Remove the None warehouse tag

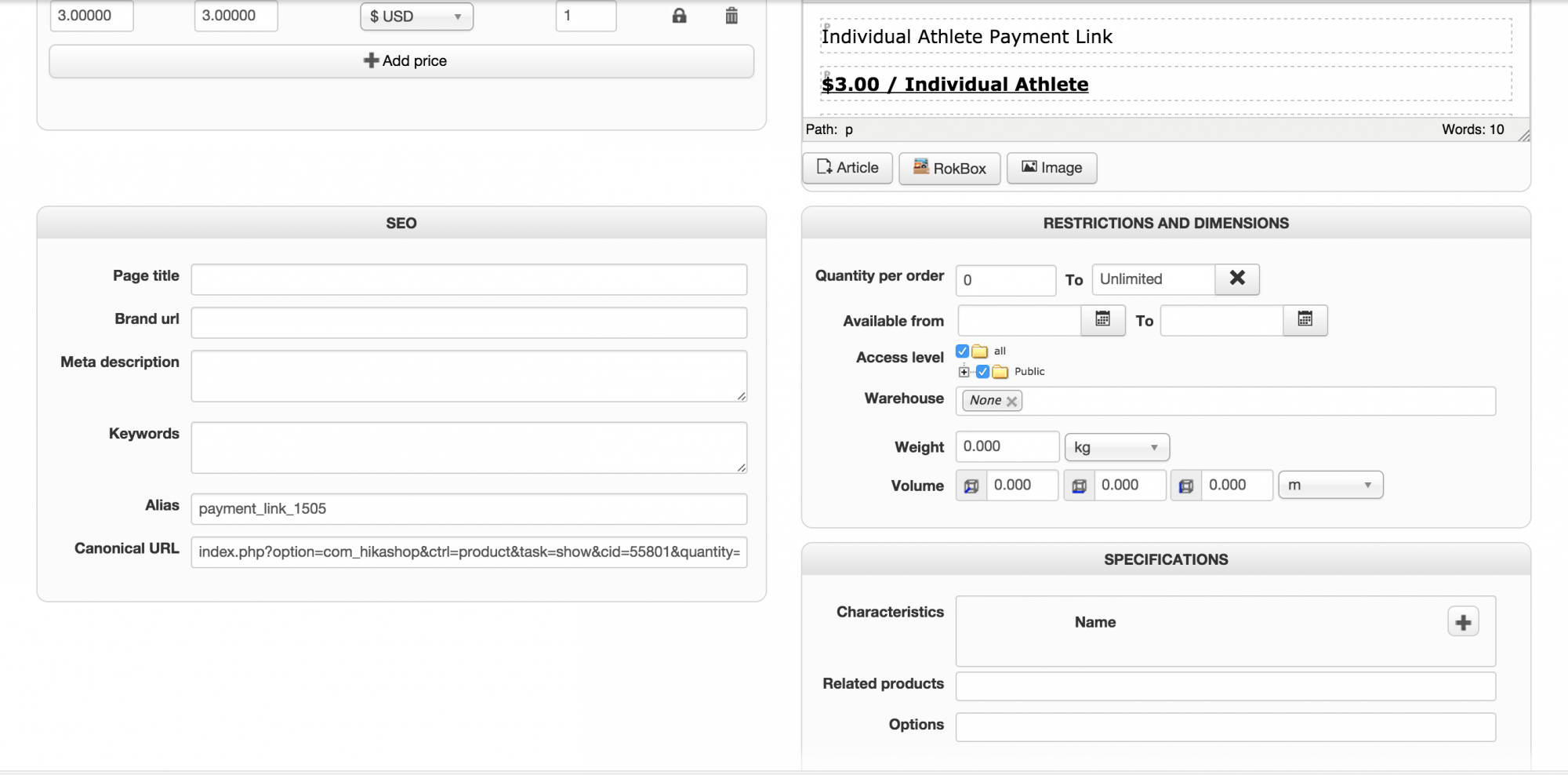point(1012,402)
